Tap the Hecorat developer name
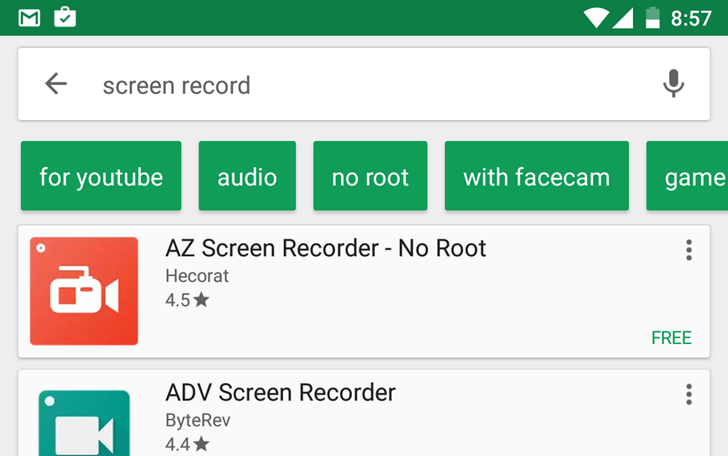The height and width of the screenshot is (456, 728). pyautogui.click(x=197, y=276)
